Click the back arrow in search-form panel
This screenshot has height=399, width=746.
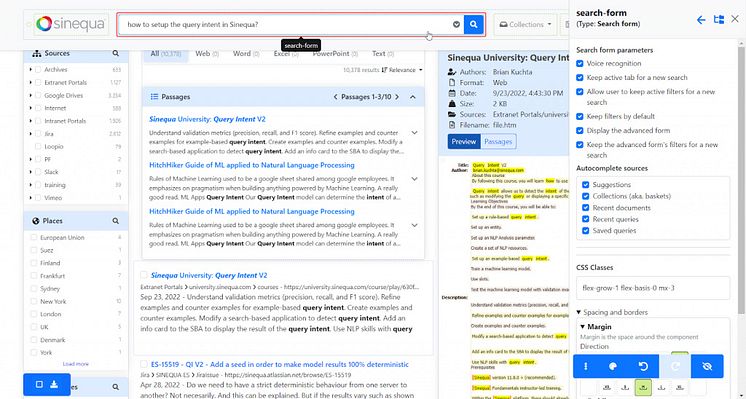coord(701,19)
